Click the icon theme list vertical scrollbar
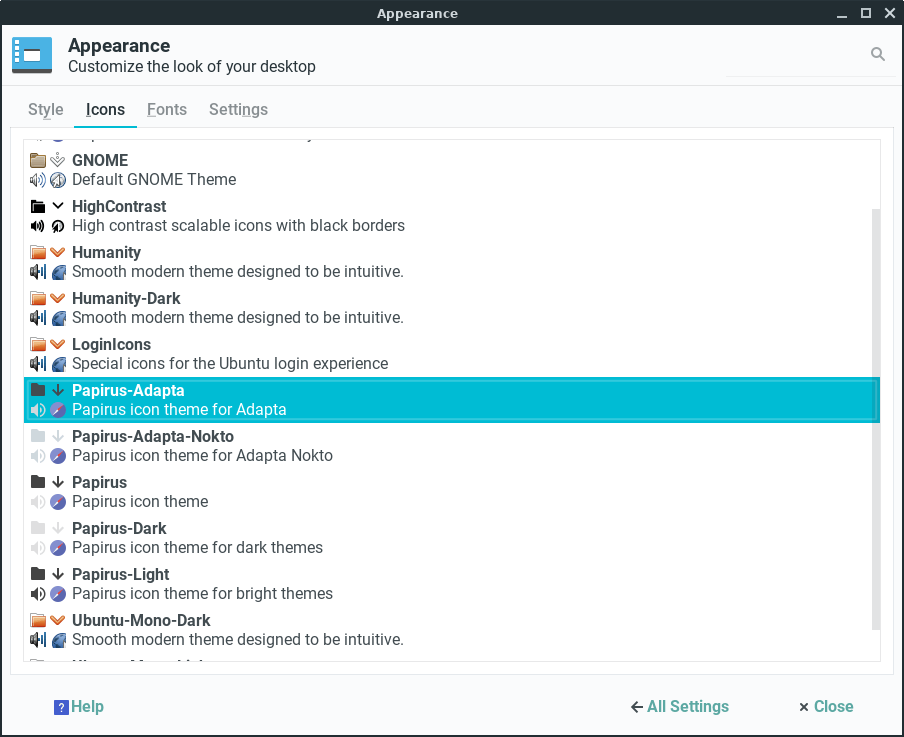This screenshot has height=737, width=904. [x=876, y=420]
